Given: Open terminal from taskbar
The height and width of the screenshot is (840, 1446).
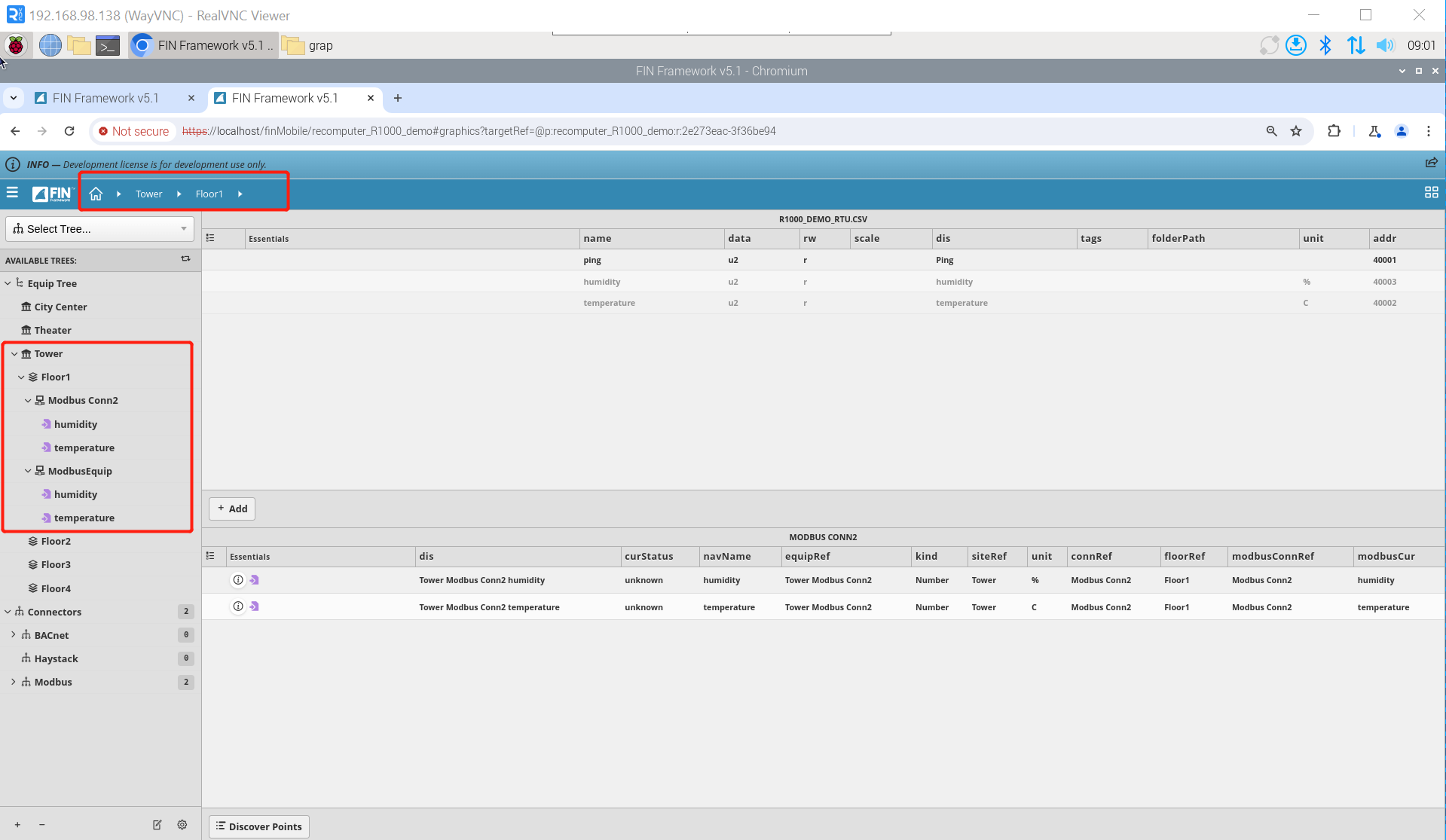Looking at the screenshot, I should 108,45.
